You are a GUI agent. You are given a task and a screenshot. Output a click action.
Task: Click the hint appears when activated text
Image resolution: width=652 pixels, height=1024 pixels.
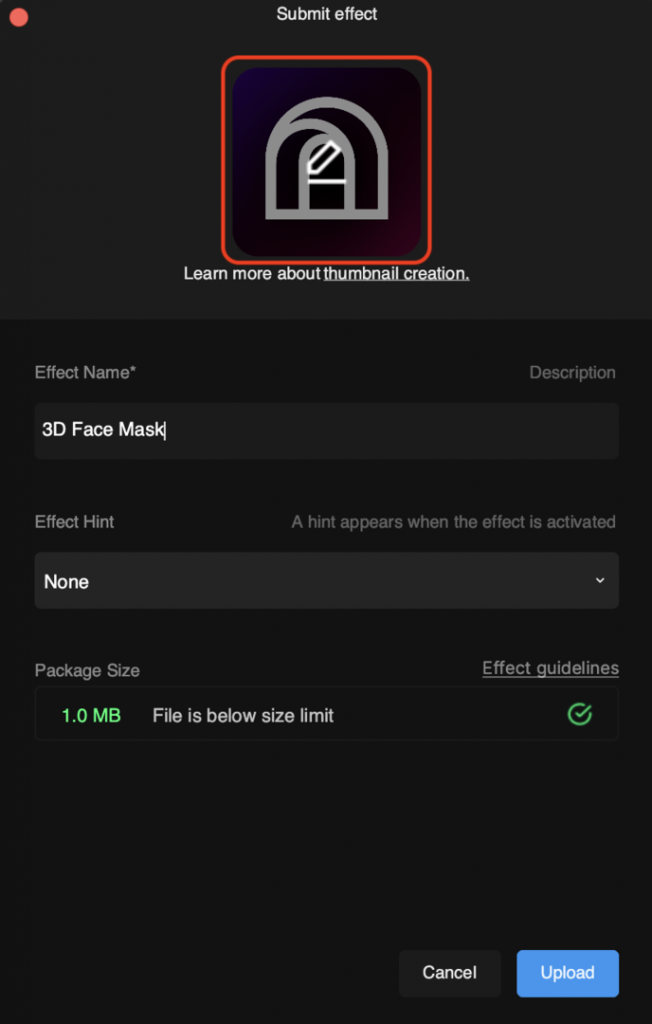tap(453, 522)
